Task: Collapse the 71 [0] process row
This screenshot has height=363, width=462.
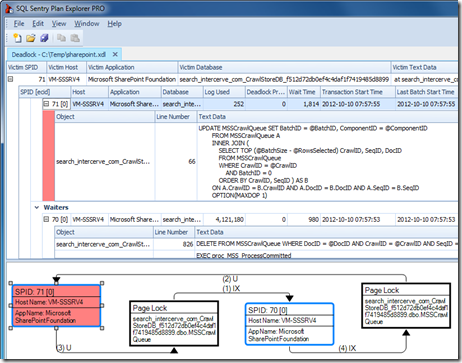Action: click(x=46, y=104)
